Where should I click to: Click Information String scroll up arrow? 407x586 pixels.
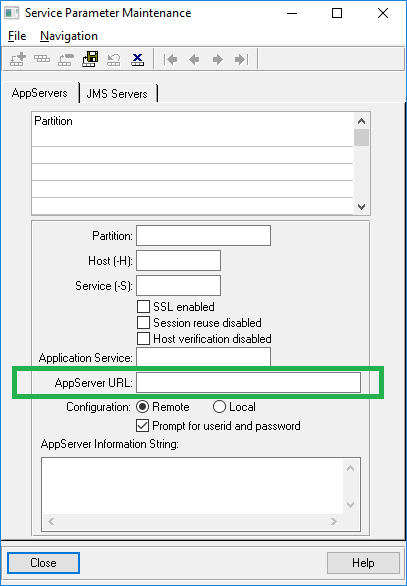pos(351,468)
